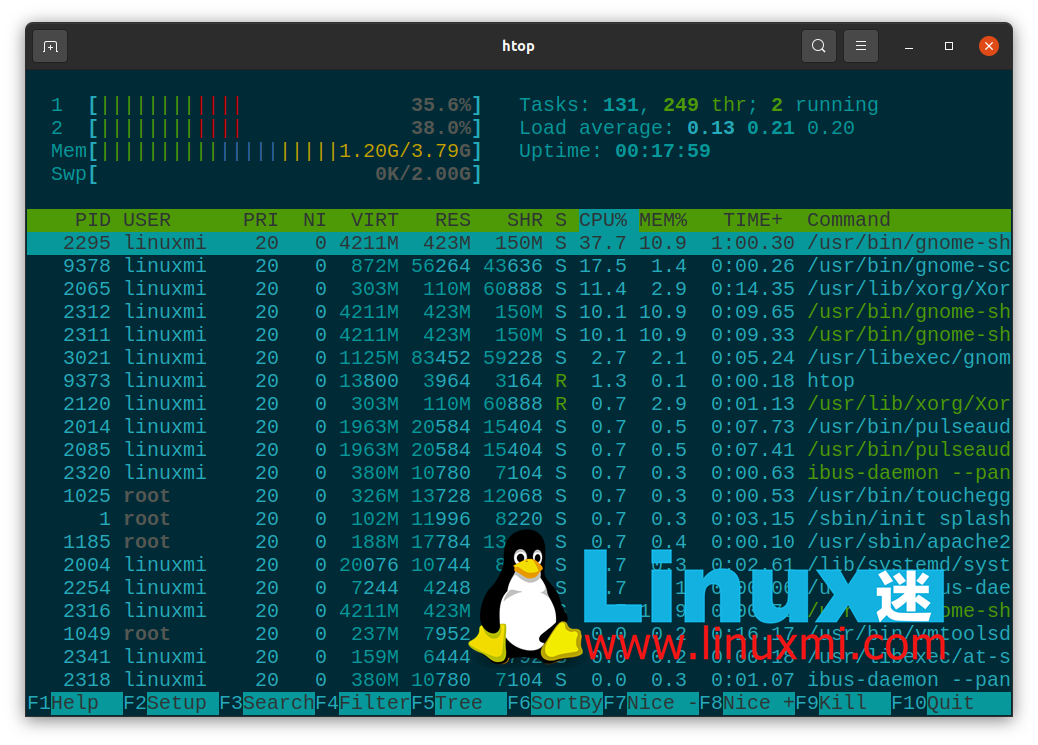Sort by TIME+ column header

point(753,220)
